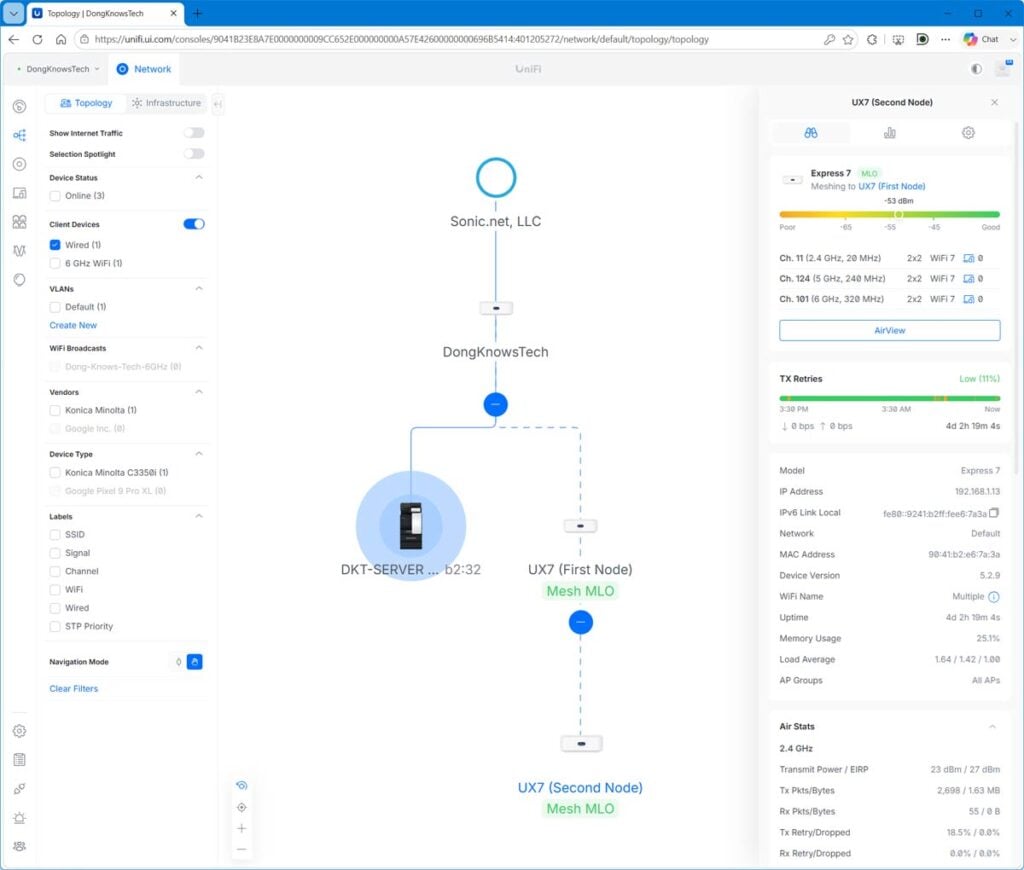The image size is (1024, 870).
Task: Click the map zoom in plus button
Action: point(242,828)
